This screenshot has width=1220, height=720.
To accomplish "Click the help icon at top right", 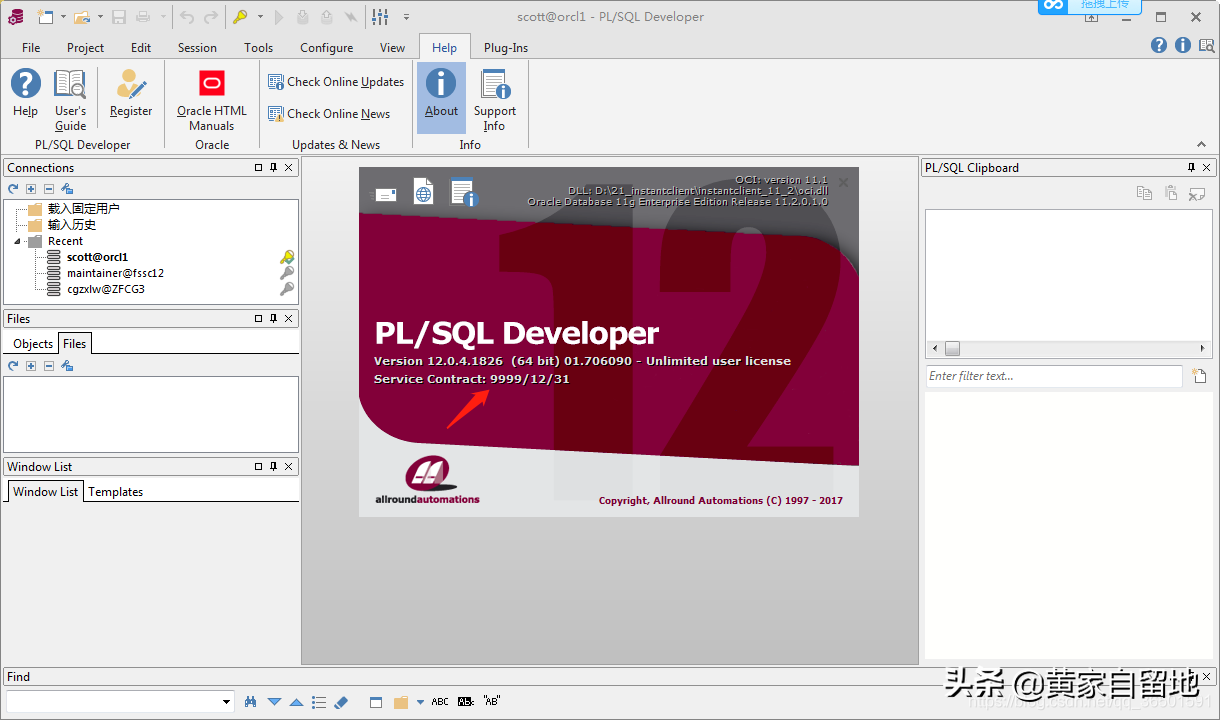I will point(1159,45).
